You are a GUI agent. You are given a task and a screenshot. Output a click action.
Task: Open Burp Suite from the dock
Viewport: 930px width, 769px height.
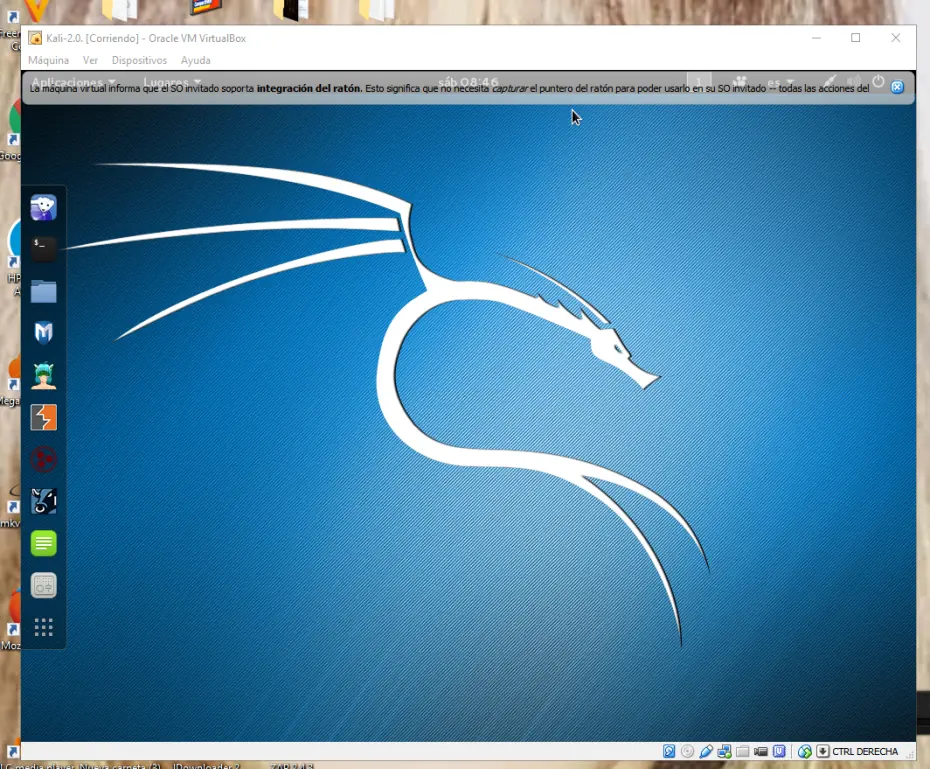43,417
